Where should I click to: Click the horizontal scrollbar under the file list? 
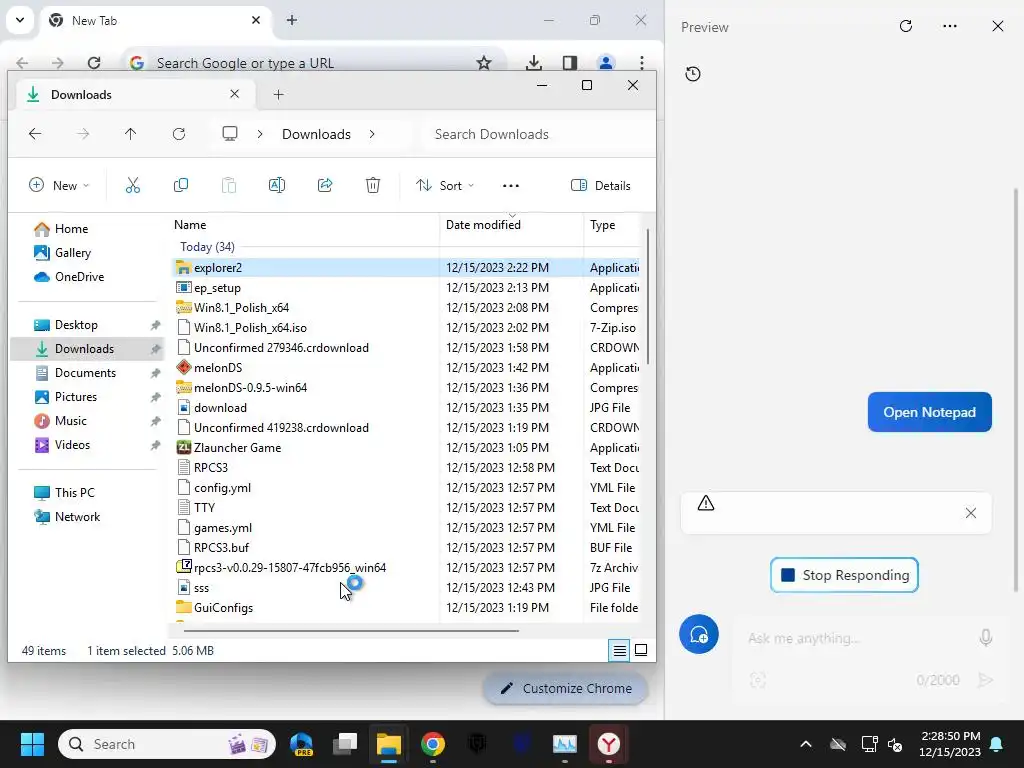tap(351, 631)
